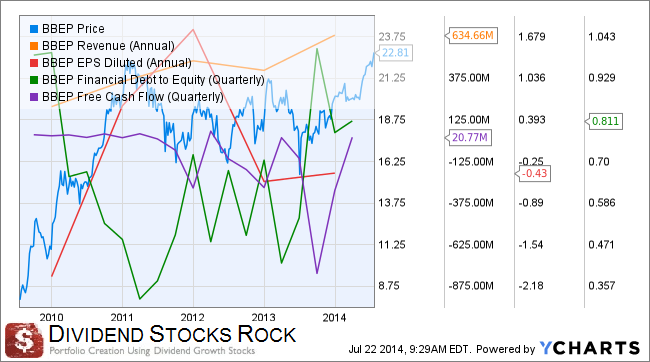Click the 16.25 price axis value
Image resolution: width=650 pixels, height=362 pixels.
392,161
